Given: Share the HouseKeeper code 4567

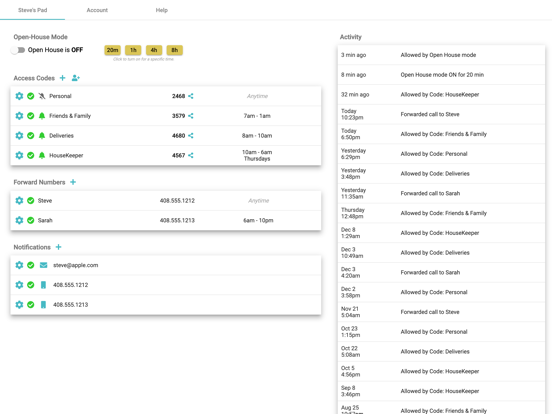Looking at the screenshot, I should coord(191,155).
